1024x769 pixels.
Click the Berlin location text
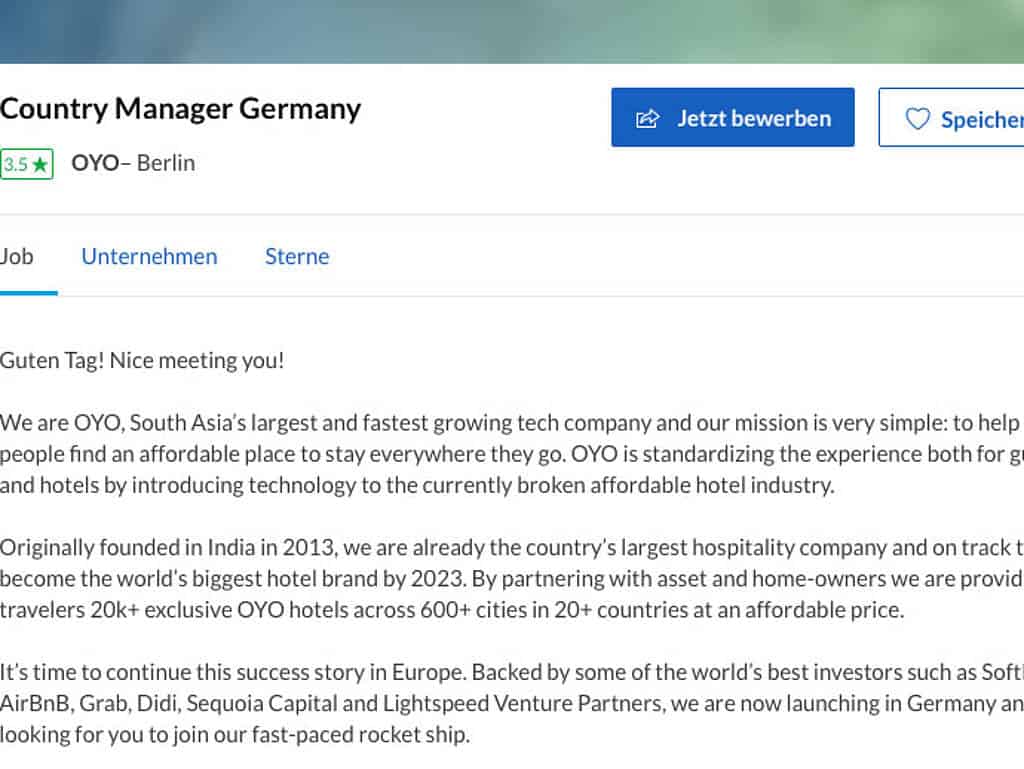click(165, 163)
